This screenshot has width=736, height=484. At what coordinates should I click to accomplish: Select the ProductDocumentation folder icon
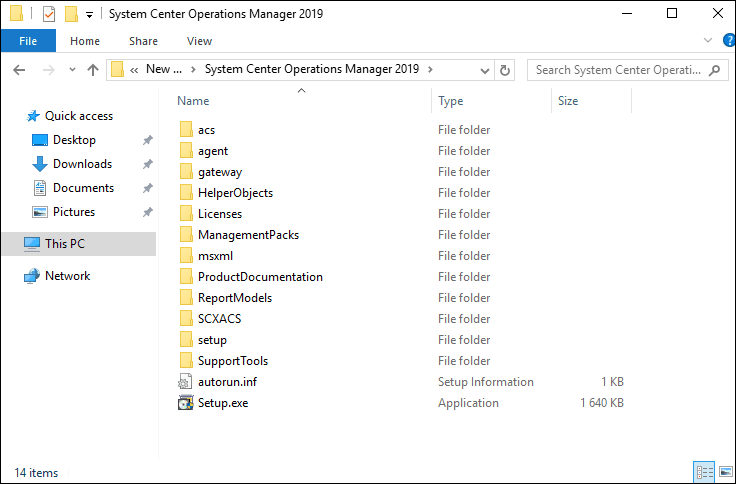click(x=186, y=277)
